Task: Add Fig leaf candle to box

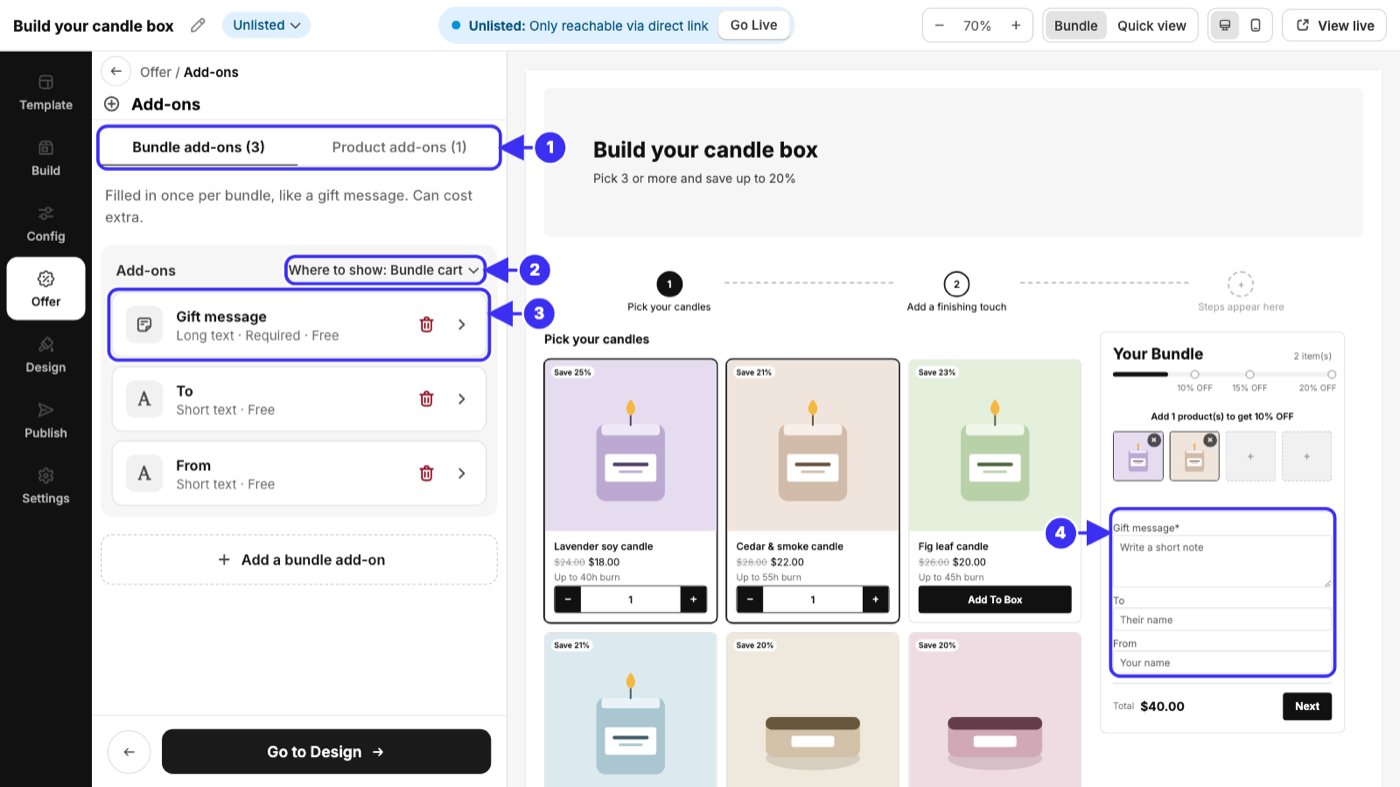Action: pos(995,600)
